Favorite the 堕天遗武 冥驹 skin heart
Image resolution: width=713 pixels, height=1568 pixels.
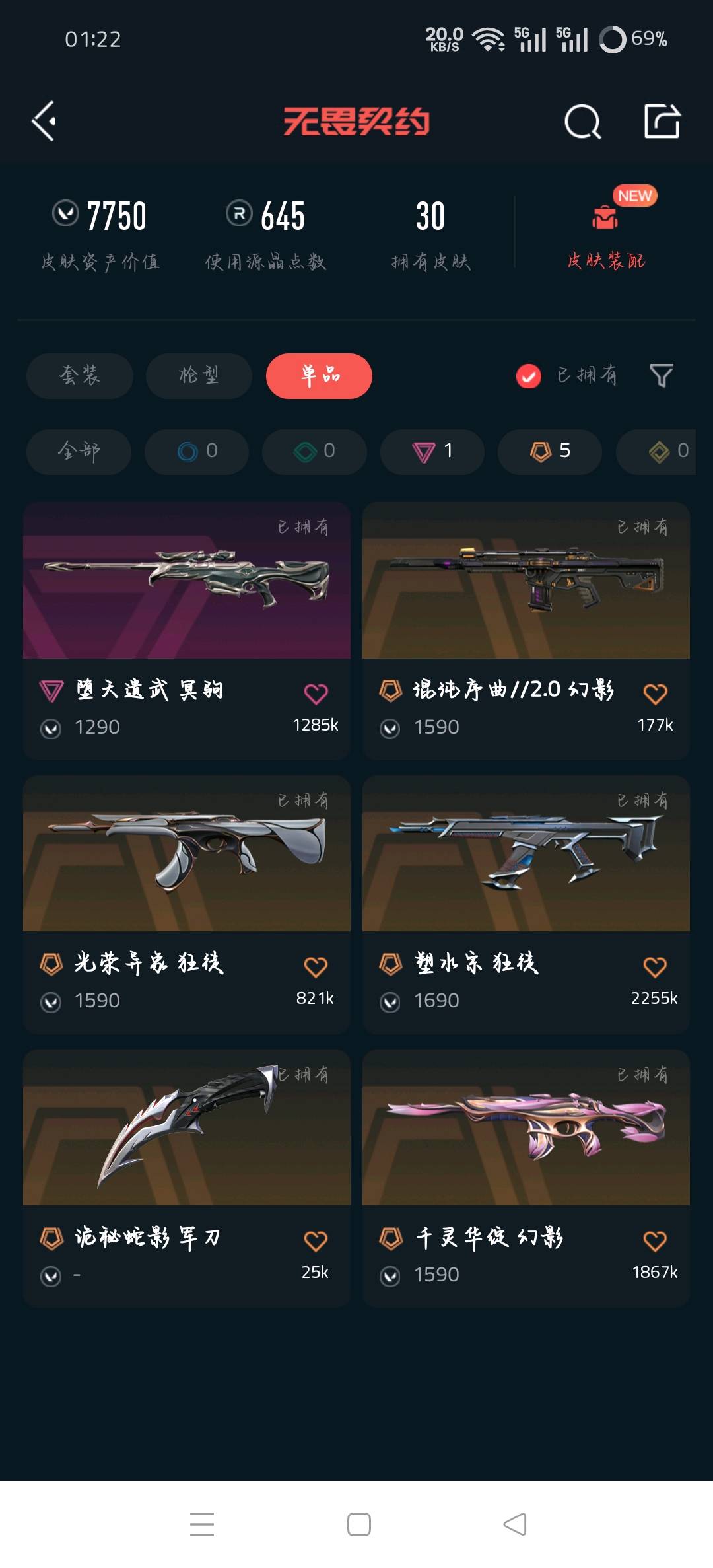tap(316, 694)
